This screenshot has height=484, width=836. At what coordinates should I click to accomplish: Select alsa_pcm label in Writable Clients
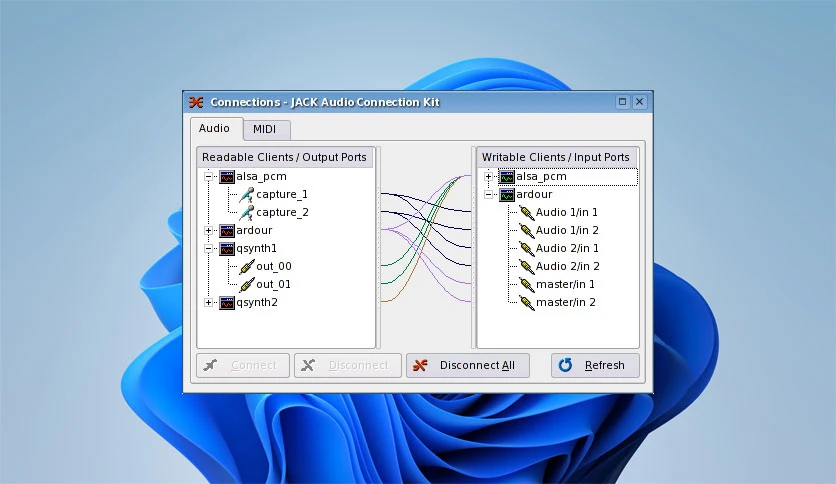[541, 176]
